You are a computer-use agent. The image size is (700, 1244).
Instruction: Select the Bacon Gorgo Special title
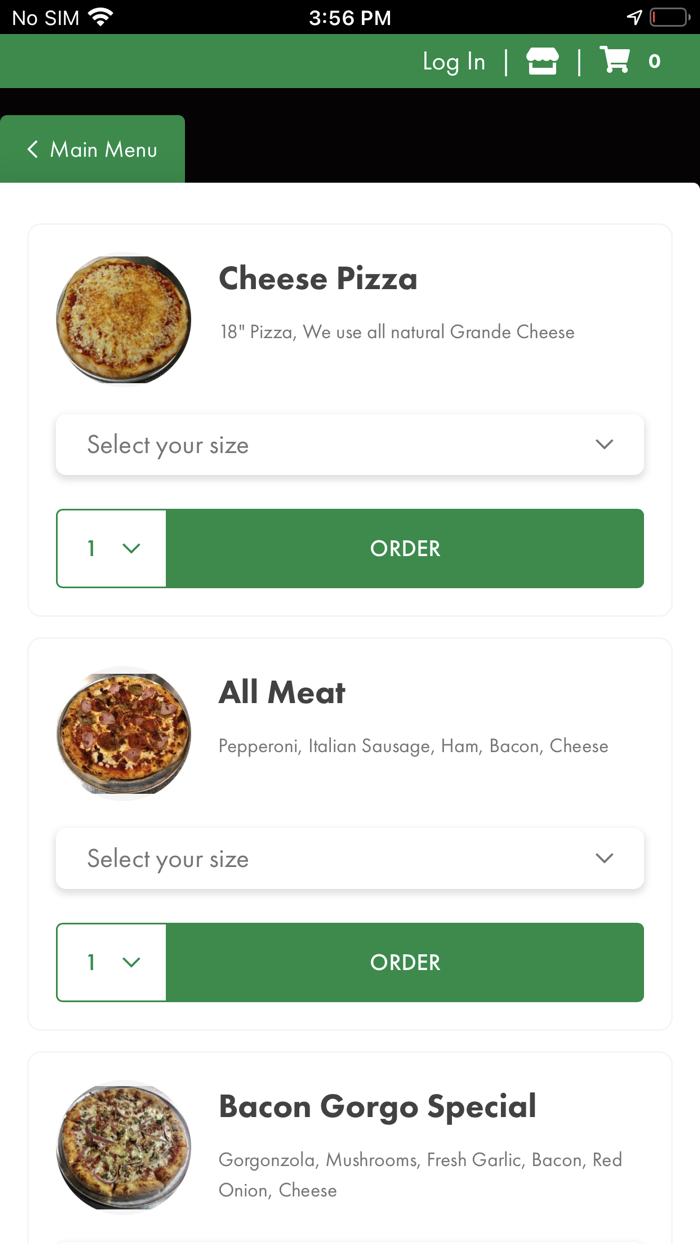[377, 1106]
